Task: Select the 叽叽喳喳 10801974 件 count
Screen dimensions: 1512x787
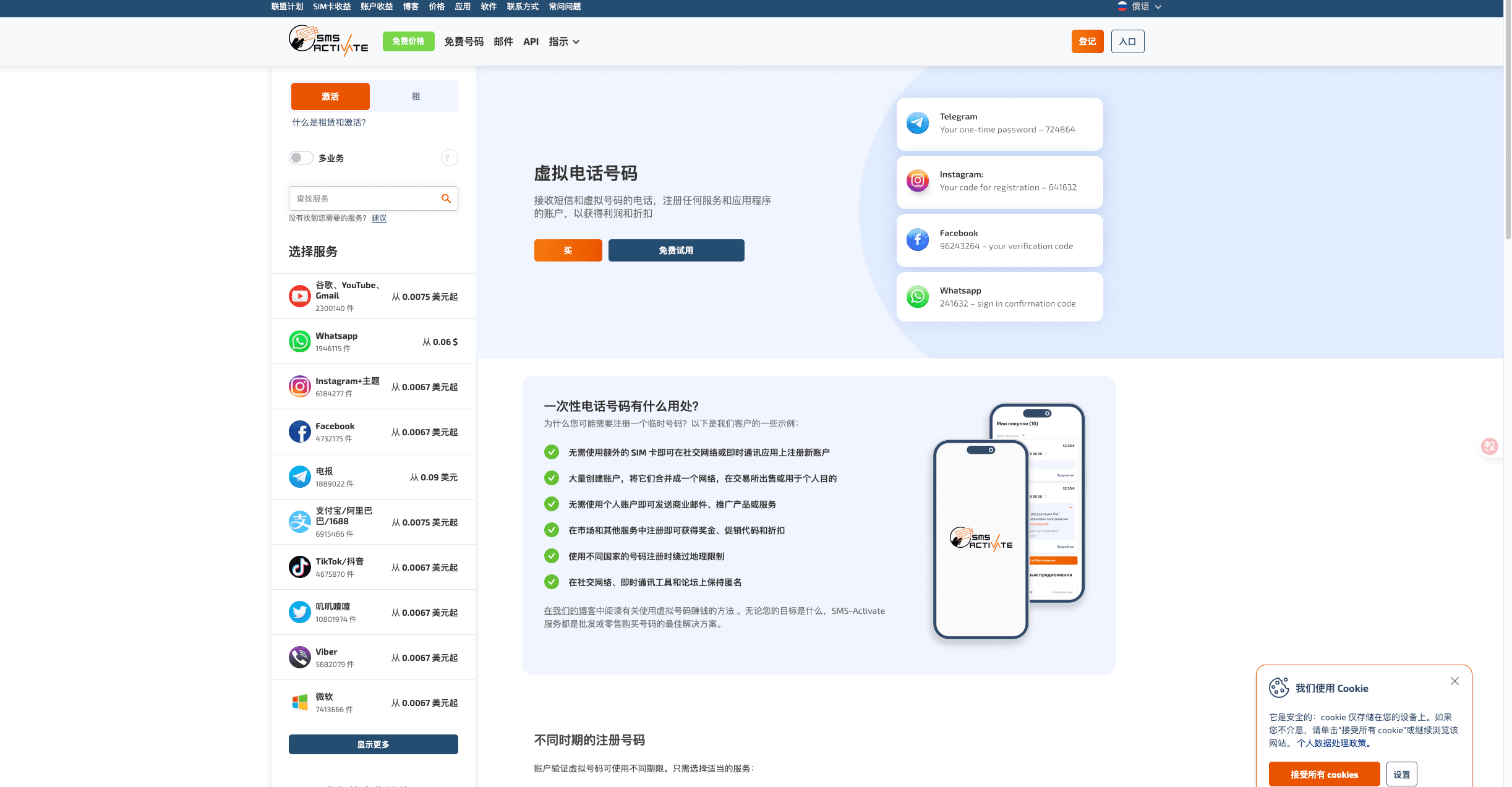Action: [x=336, y=619]
